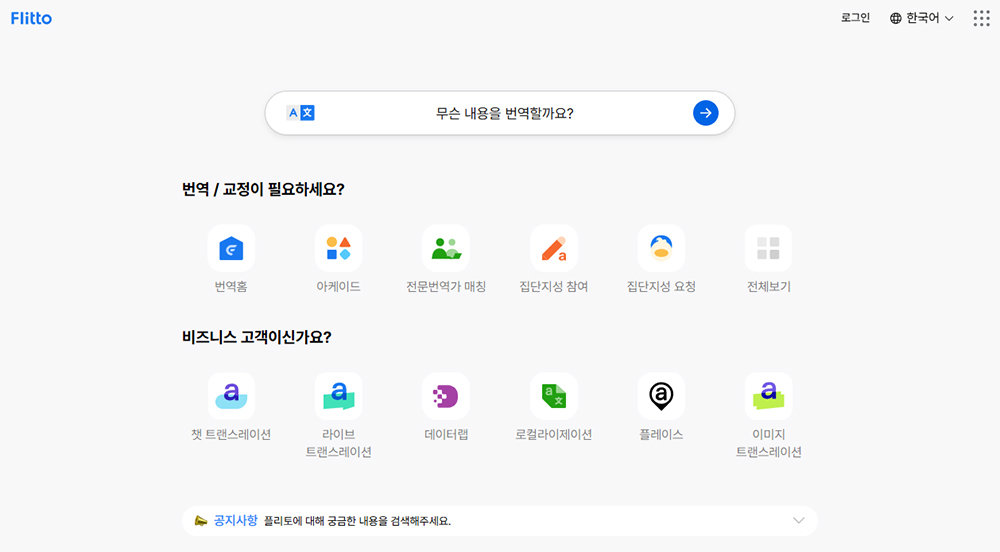Open the 집단지성 참여 icon

pyautogui.click(x=553, y=248)
